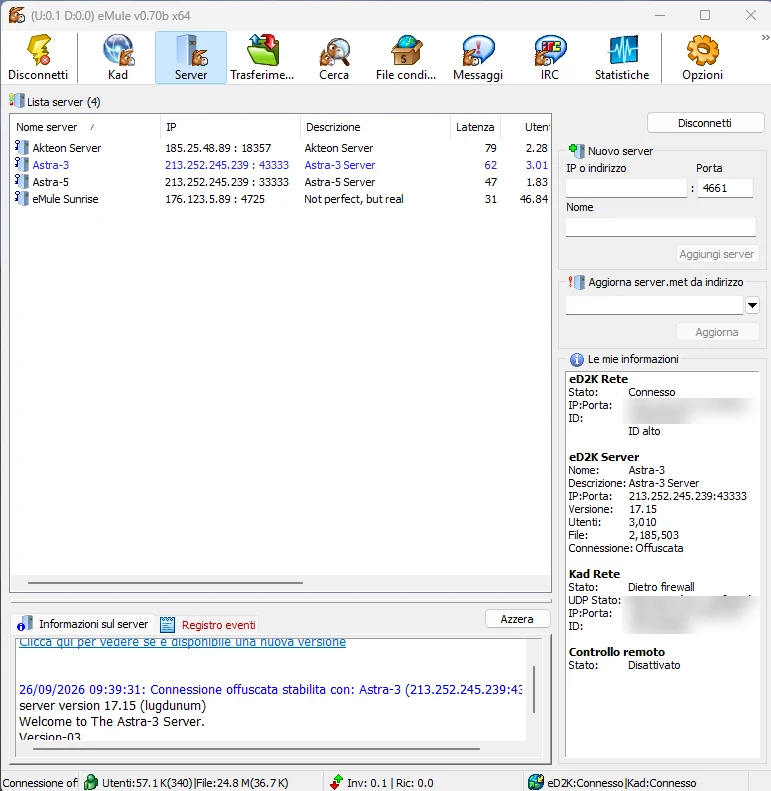Image resolution: width=771 pixels, height=791 pixels.
Task: Expand the toolbar overflow chevron
Action: point(765,38)
